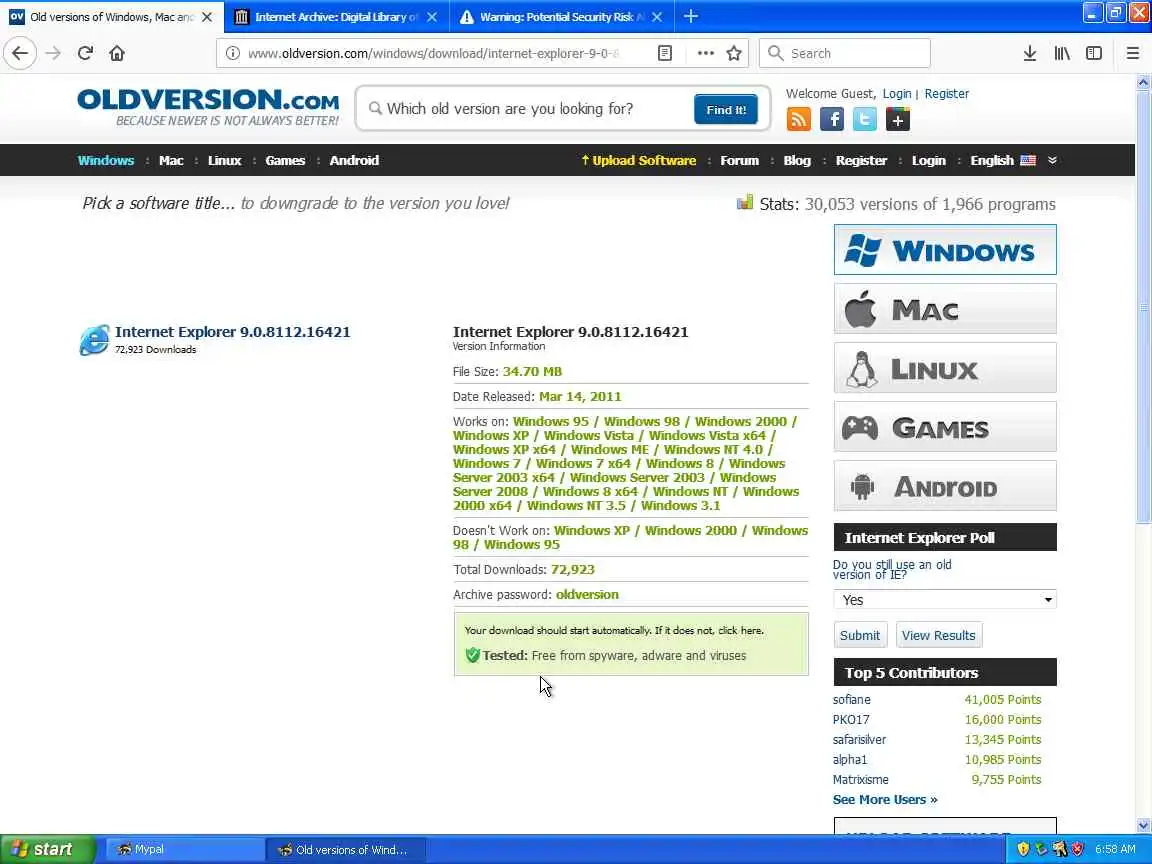The height and width of the screenshot is (864, 1152).
Task: Click the taskbar clock 6:58 AM
Action: pos(1115,849)
